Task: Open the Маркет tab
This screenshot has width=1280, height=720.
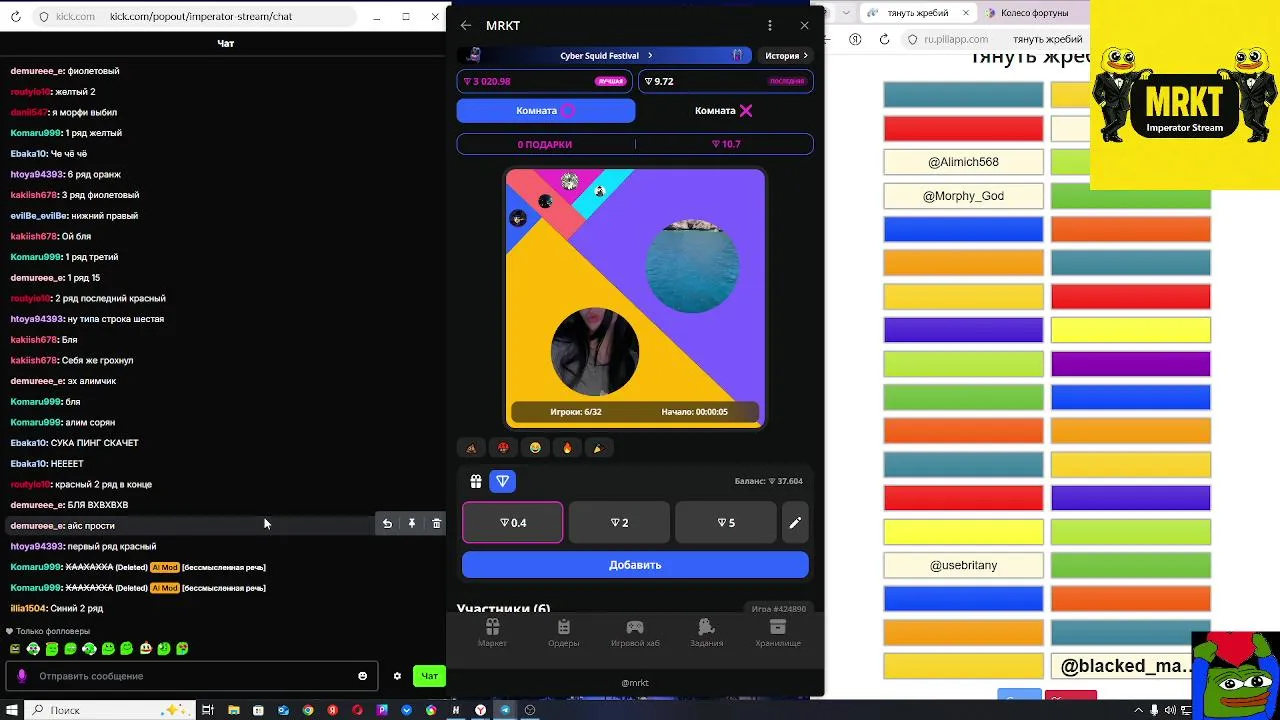Action: click(x=492, y=633)
